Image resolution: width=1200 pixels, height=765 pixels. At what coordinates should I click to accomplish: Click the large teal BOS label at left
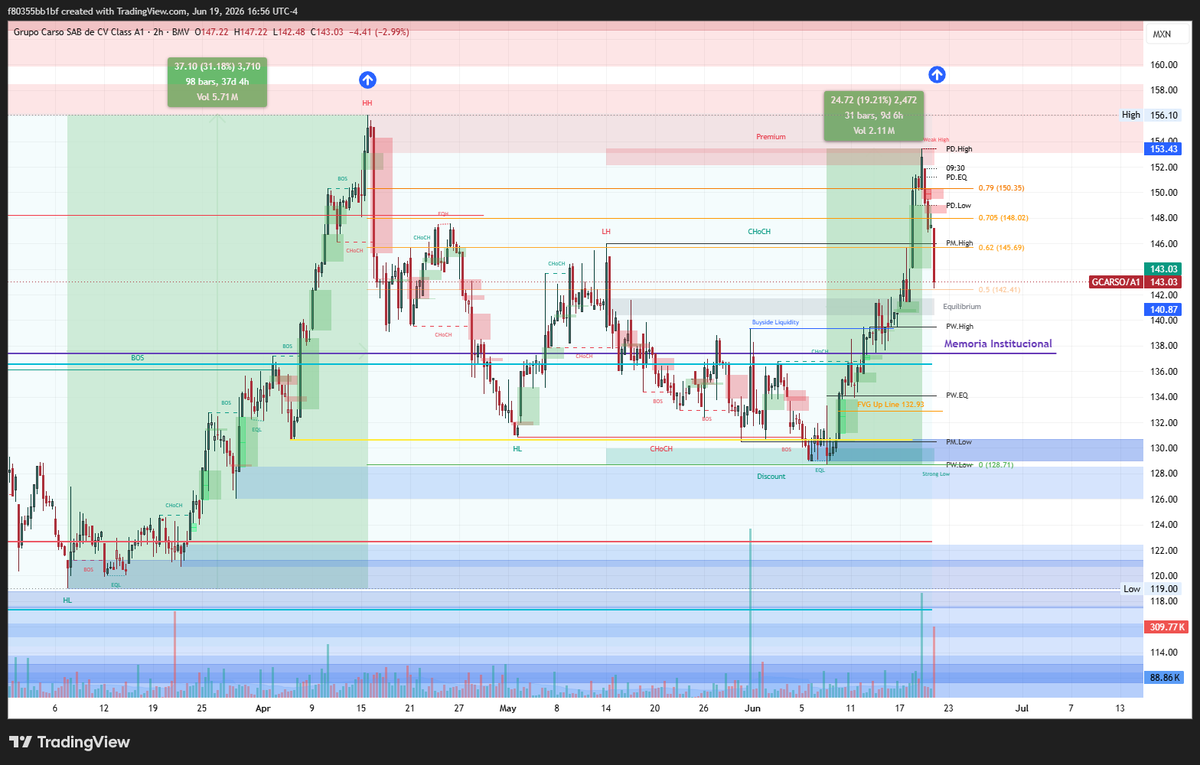(137, 358)
